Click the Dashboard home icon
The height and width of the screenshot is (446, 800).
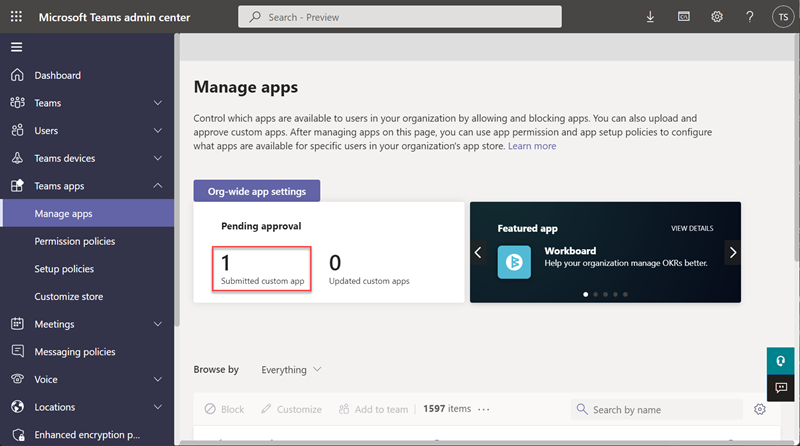click(17, 75)
